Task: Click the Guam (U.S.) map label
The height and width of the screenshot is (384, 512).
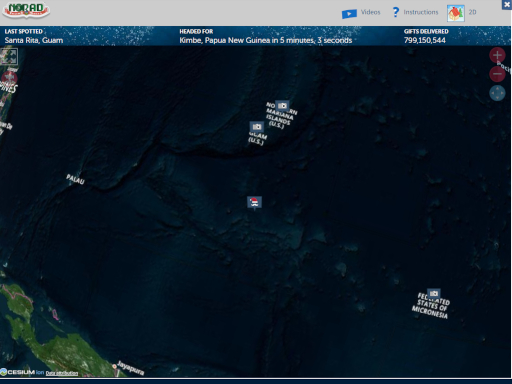Action: pyautogui.click(x=257, y=138)
